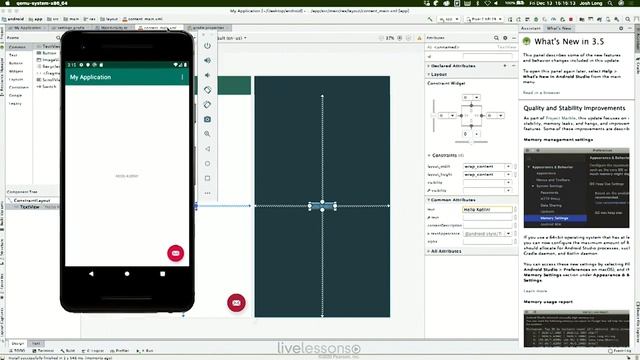Select the Text tab at bottom
Screen dimensions: 640x360
pos(36,343)
